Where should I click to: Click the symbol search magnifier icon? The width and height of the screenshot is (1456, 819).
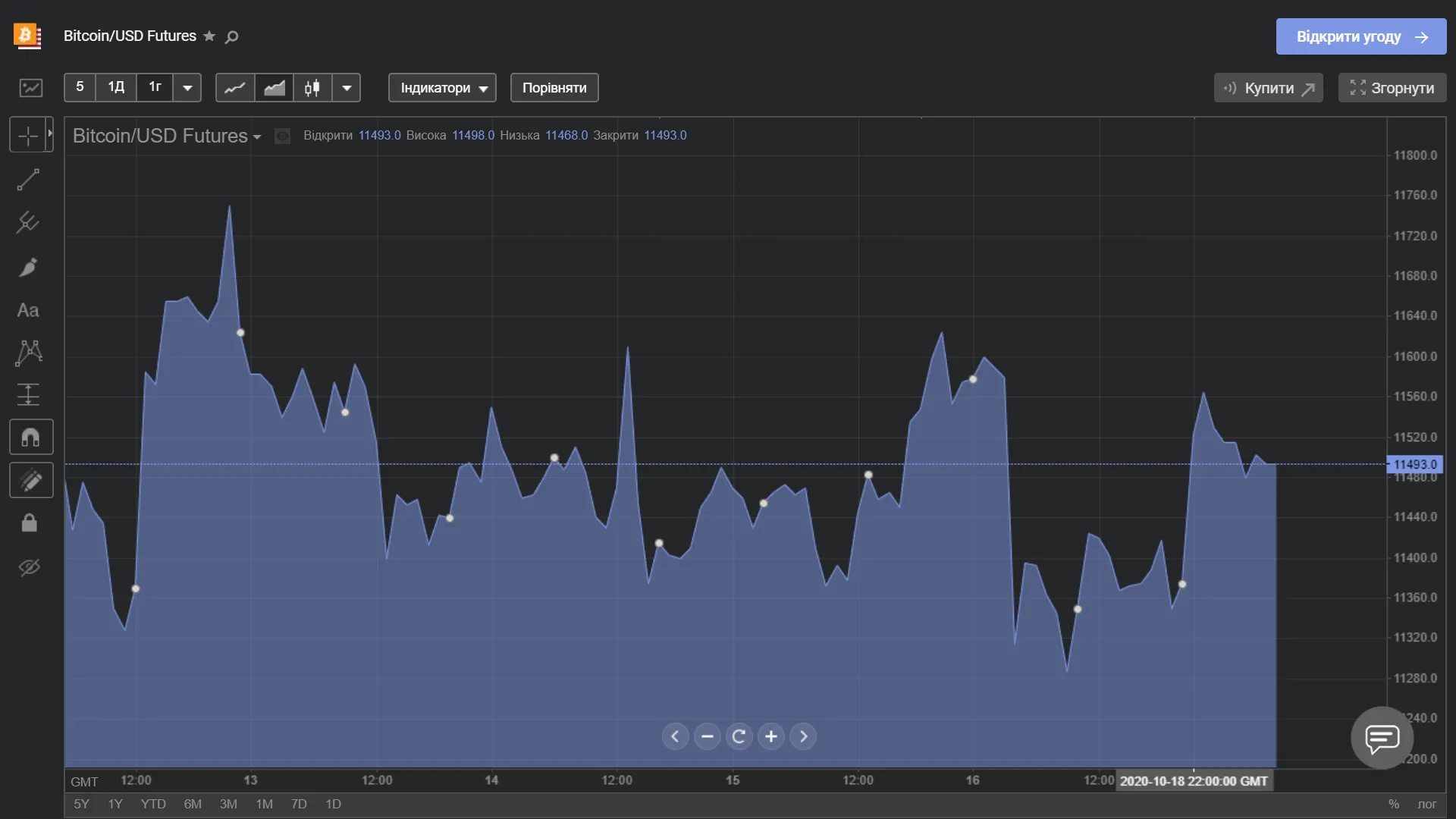point(232,36)
